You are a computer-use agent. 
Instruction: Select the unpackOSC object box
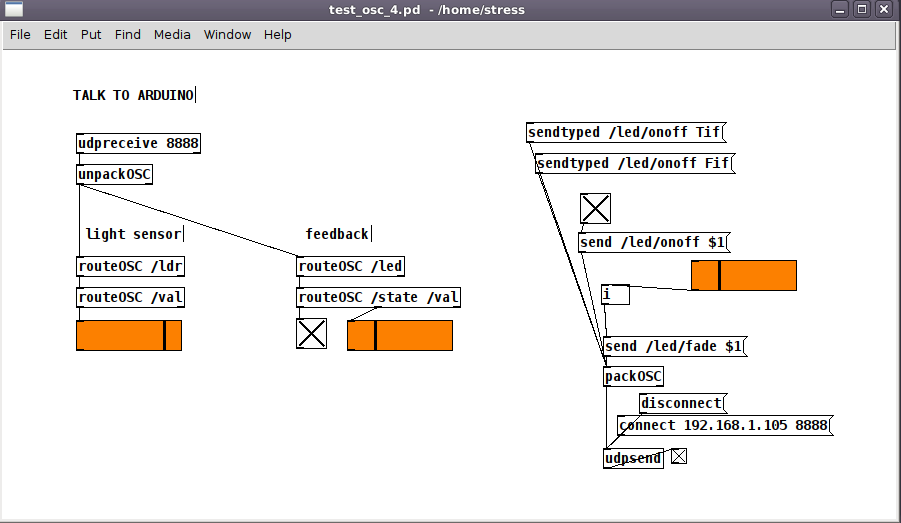[x=114, y=174]
